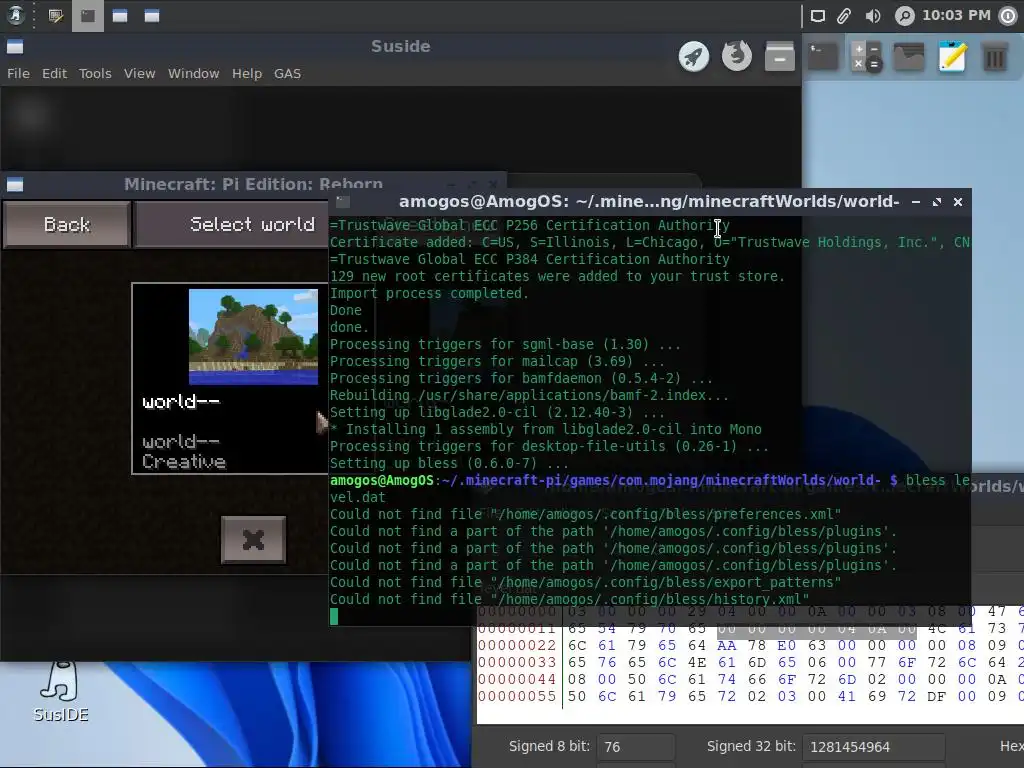The height and width of the screenshot is (768, 1024).
Task: Click '129 new root certificates' terminal line
Action: (557, 276)
